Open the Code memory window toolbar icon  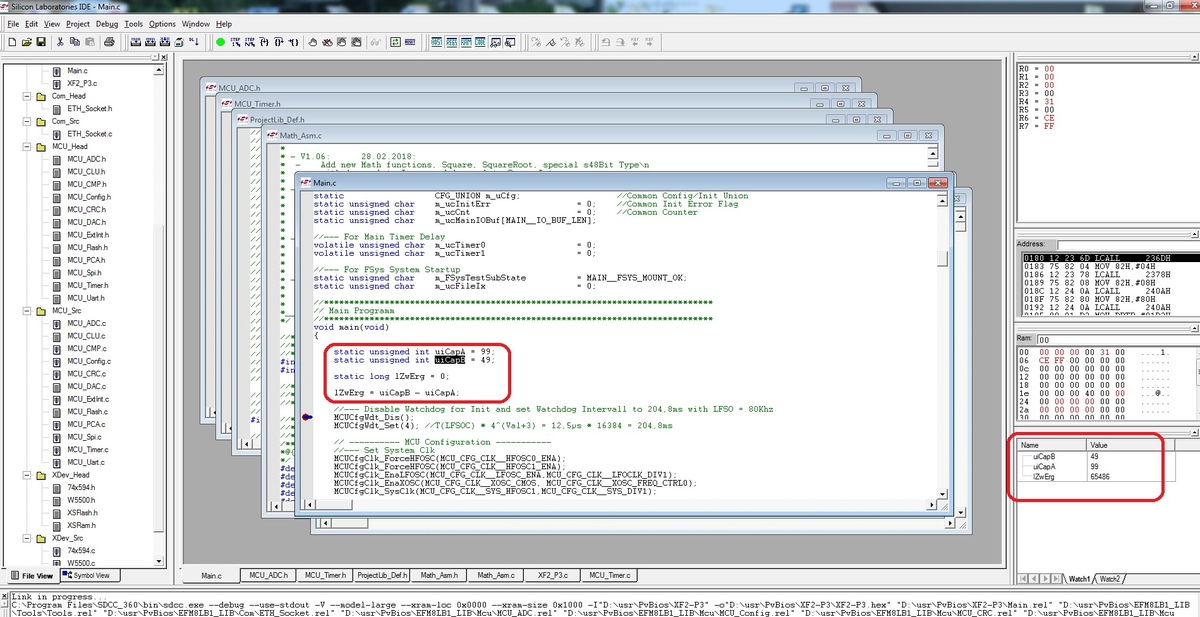481,42
